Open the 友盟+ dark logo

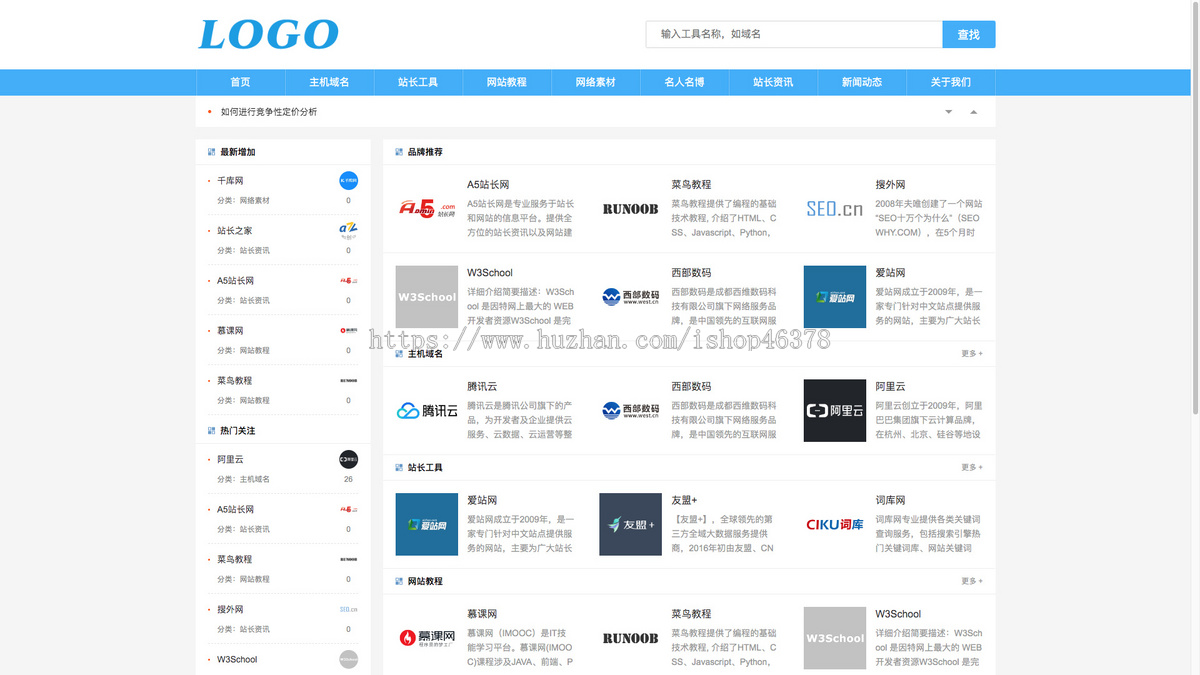pos(630,524)
